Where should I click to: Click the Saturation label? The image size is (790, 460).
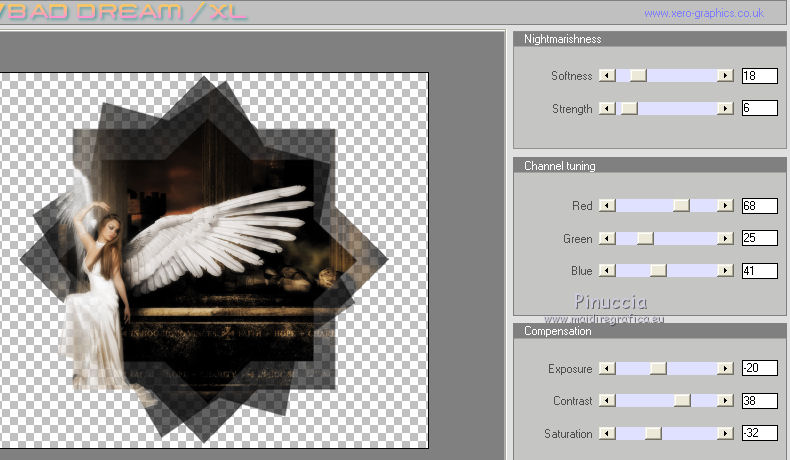tap(568, 433)
